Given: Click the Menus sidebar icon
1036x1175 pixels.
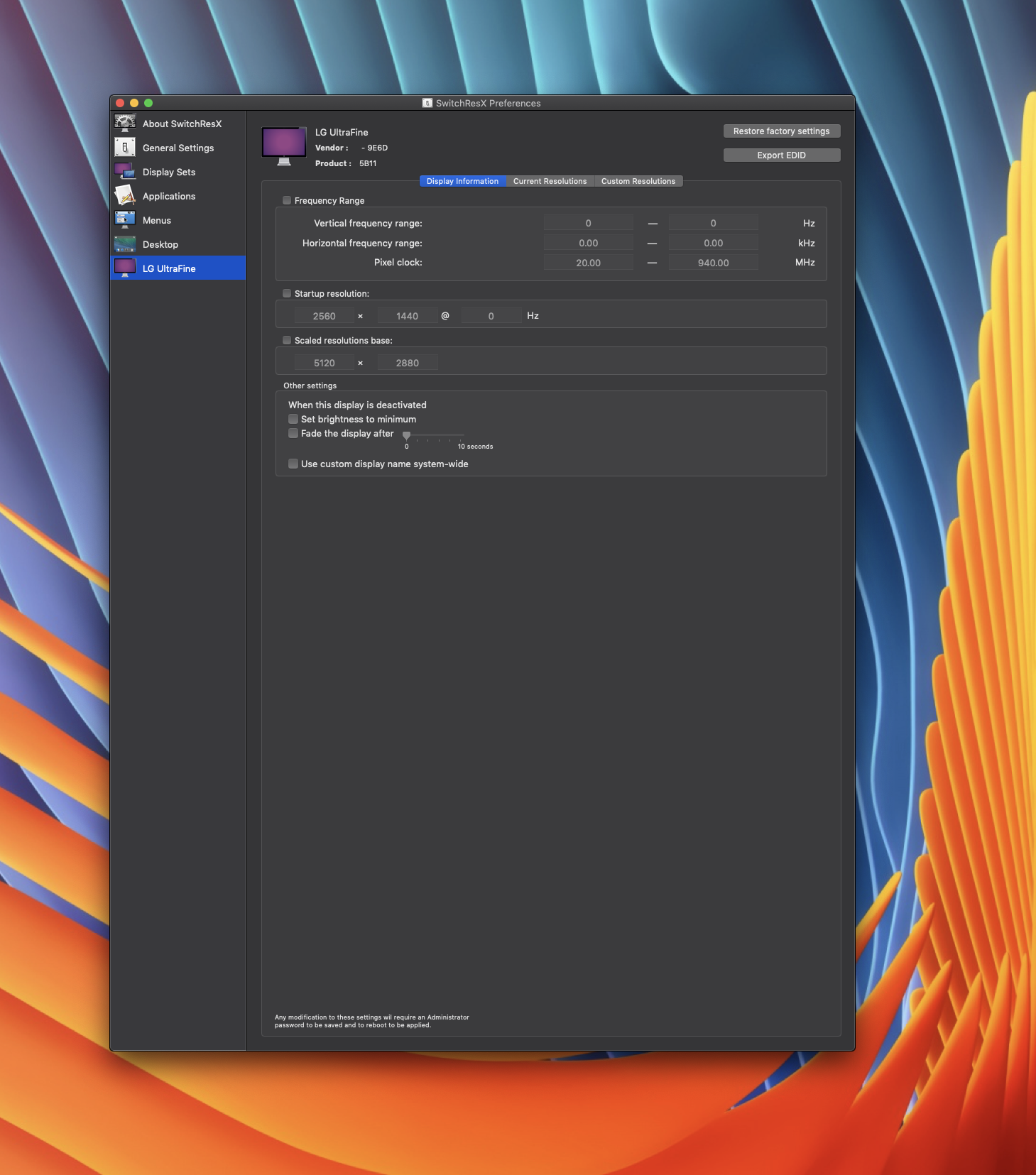Looking at the screenshot, I should 125,220.
